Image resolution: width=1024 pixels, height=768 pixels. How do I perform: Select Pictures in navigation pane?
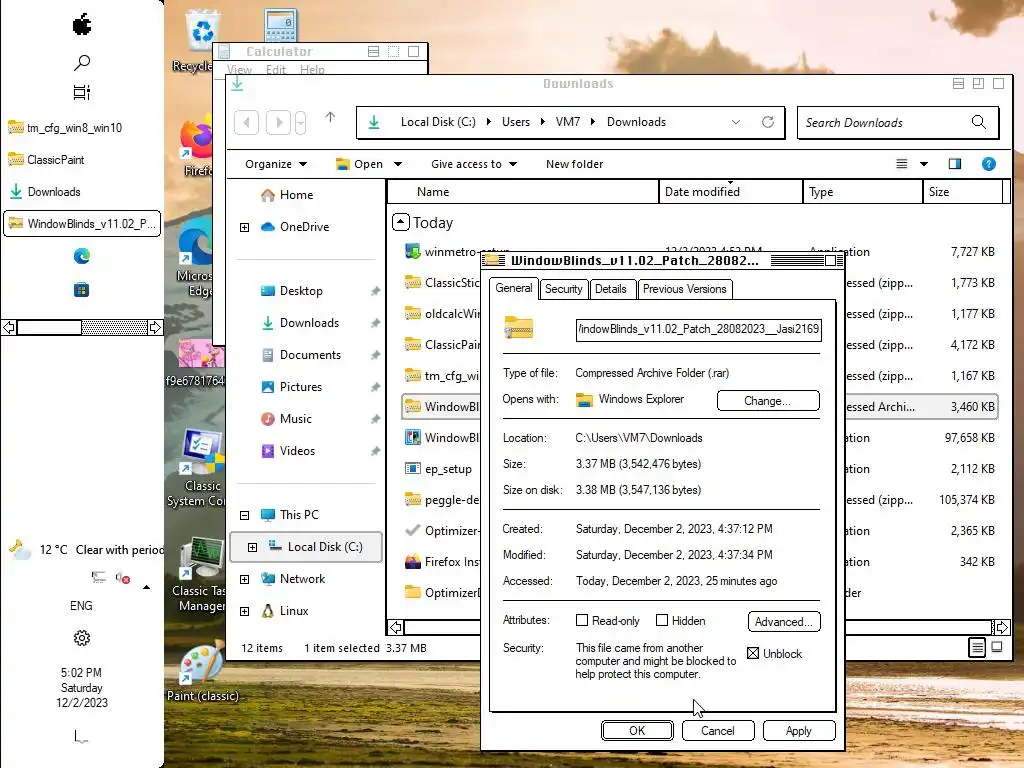coord(291,387)
